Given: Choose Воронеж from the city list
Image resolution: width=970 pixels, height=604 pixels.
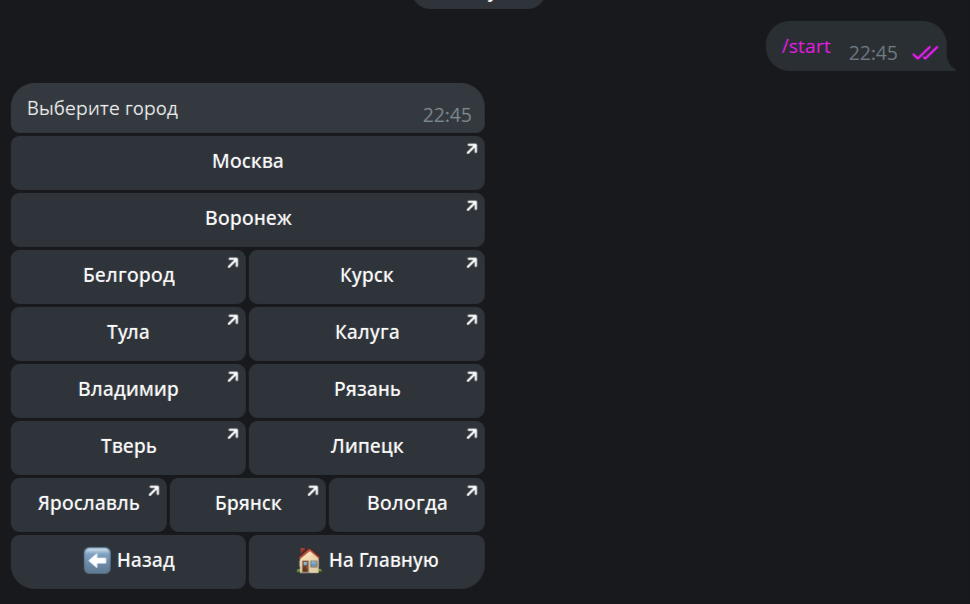Looking at the screenshot, I should coord(247,220).
